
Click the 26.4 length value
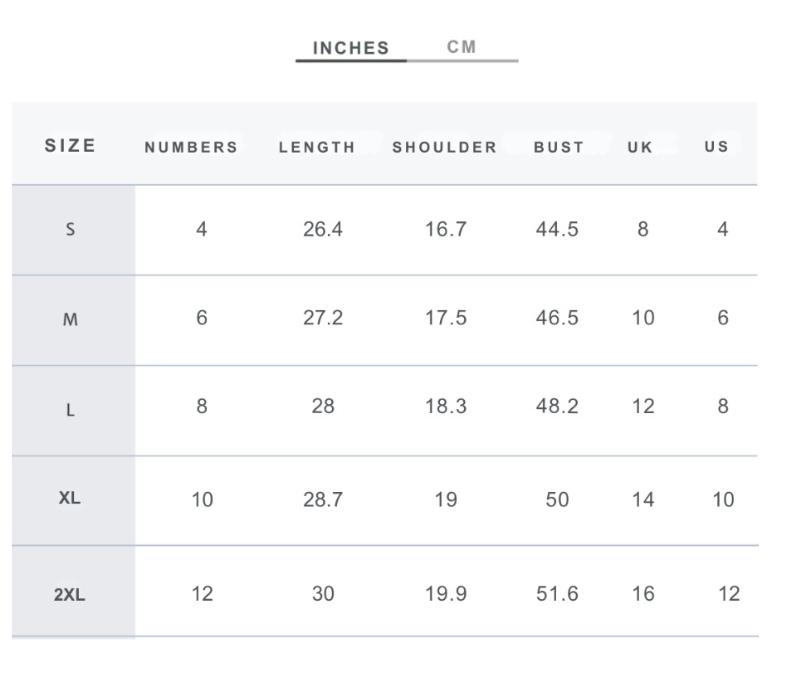pyautogui.click(x=323, y=229)
